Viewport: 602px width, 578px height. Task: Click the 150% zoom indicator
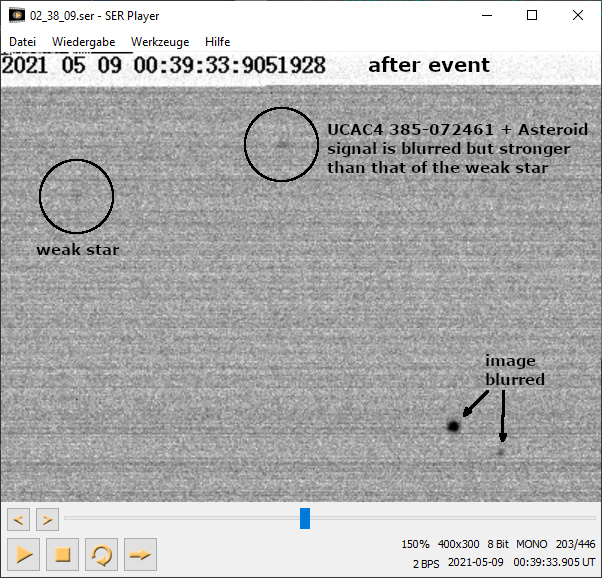click(x=415, y=544)
